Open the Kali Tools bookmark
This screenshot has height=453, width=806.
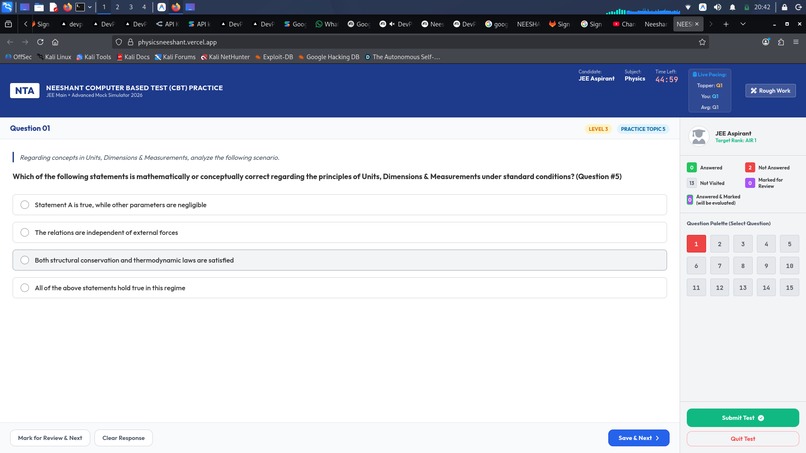click(x=94, y=57)
